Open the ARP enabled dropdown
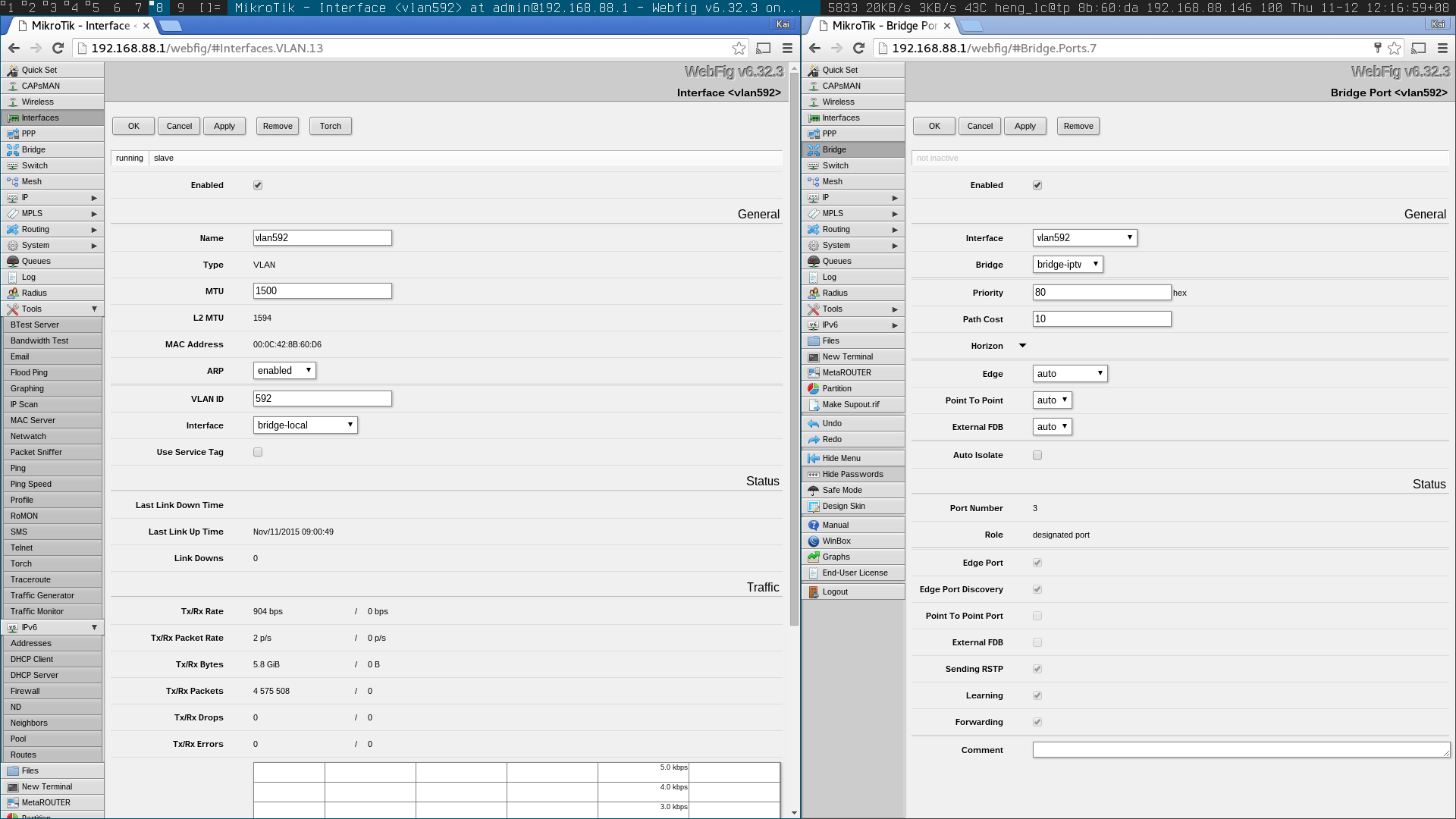The height and width of the screenshot is (819, 1456). [x=284, y=371]
